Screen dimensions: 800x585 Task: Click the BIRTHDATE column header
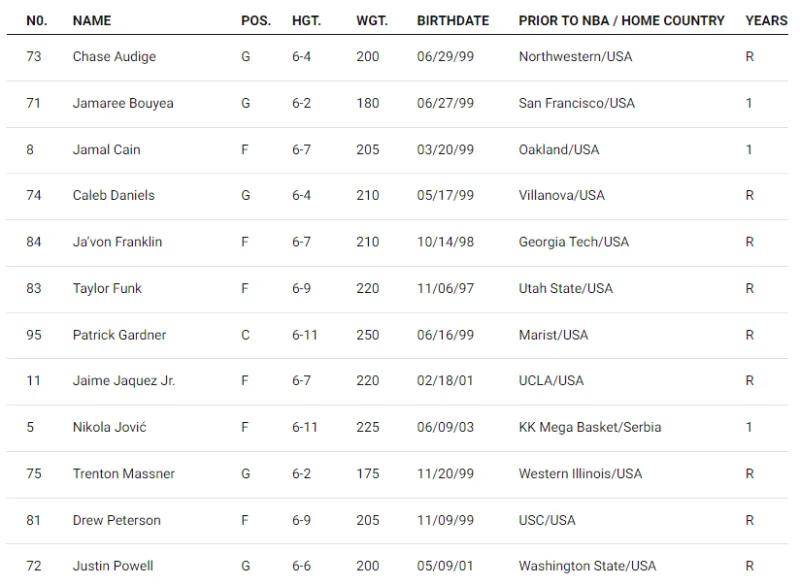(453, 20)
